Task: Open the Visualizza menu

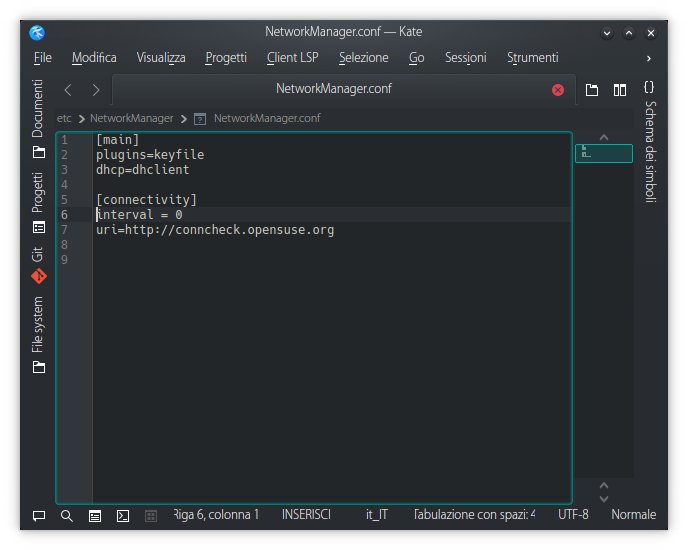Action: pos(161,58)
